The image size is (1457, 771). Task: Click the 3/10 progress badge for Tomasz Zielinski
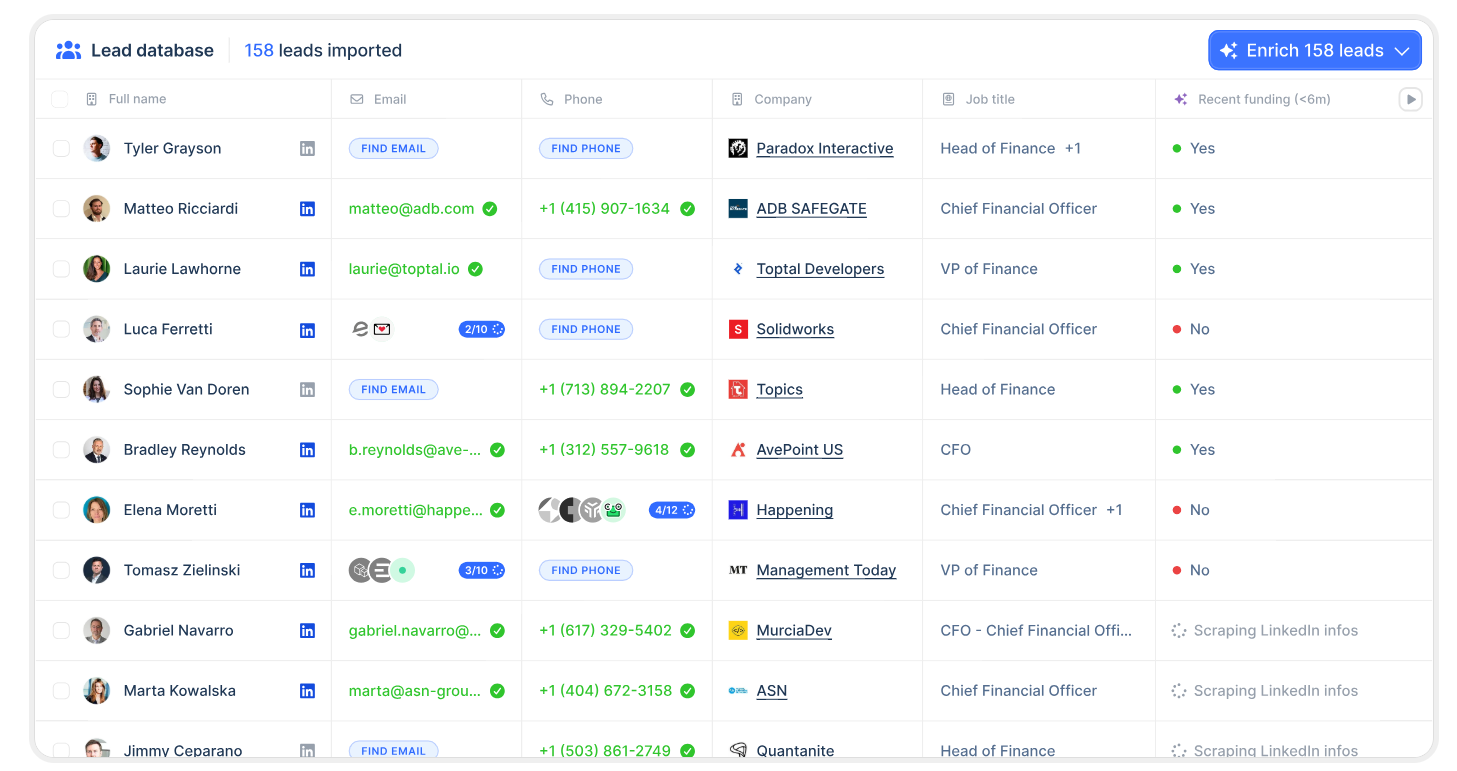tap(482, 570)
